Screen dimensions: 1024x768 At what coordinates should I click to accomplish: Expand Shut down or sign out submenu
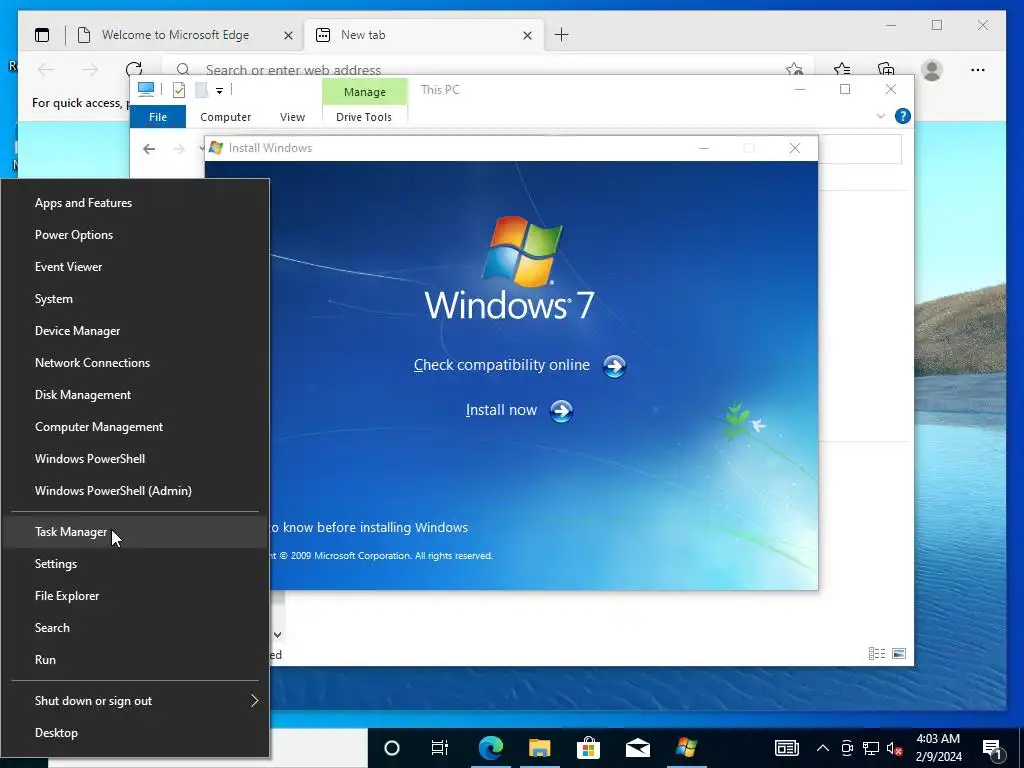[136, 701]
